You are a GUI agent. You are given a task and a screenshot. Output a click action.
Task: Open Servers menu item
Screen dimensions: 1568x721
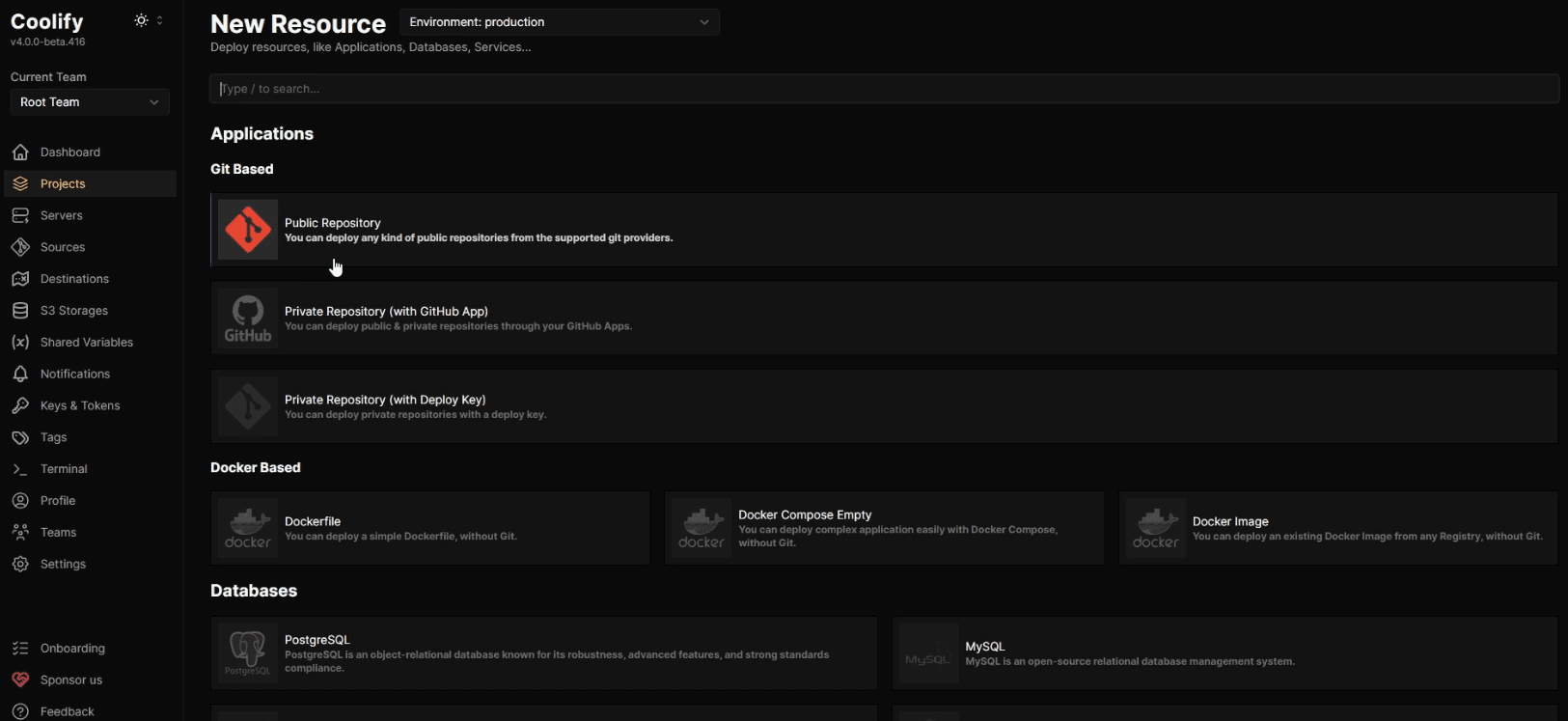click(90, 215)
